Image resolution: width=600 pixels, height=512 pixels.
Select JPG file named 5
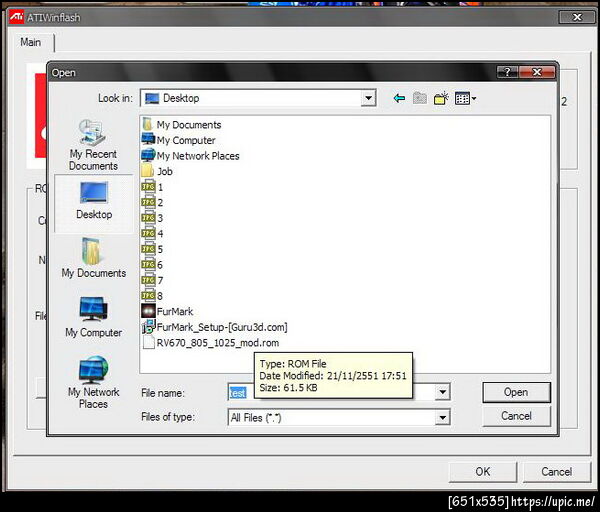click(x=152, y=249)
